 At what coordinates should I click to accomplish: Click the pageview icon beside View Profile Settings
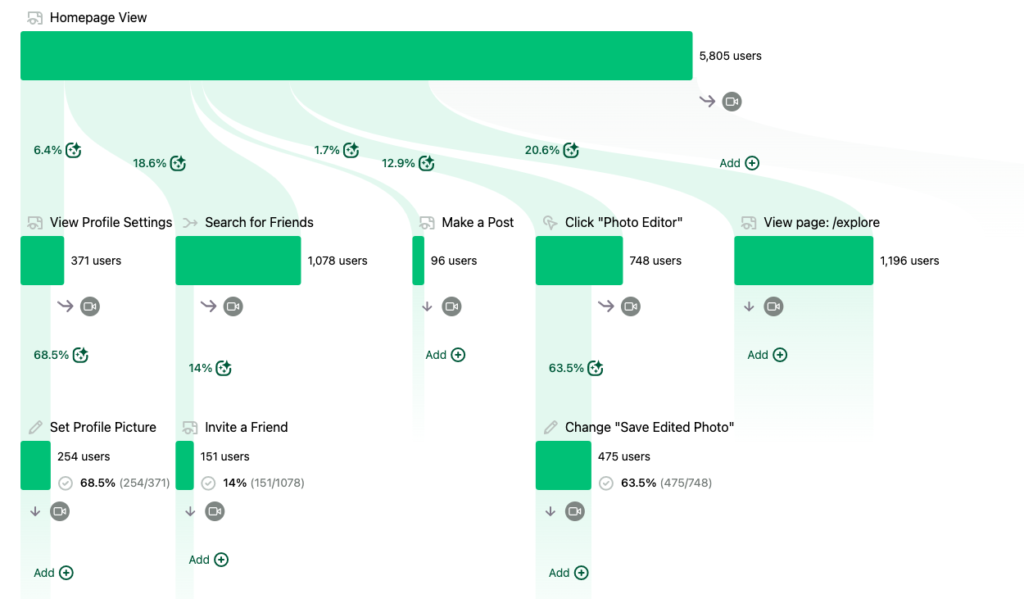(33, 222)
